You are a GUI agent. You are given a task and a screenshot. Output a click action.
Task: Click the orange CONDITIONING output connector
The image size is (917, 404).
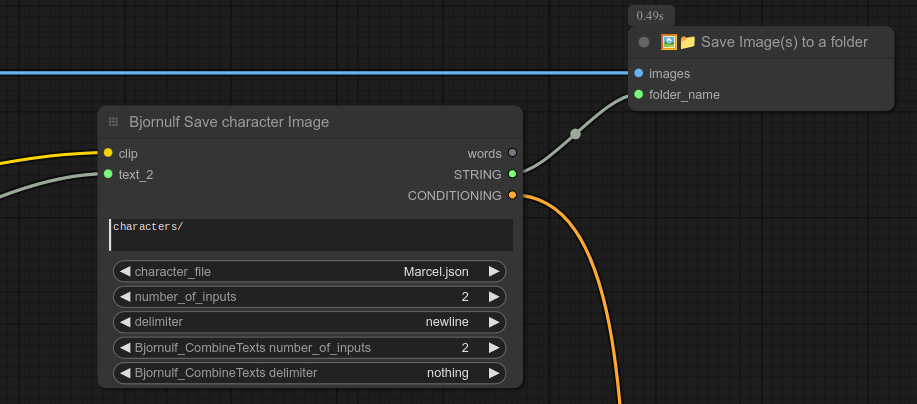point(512,195)
